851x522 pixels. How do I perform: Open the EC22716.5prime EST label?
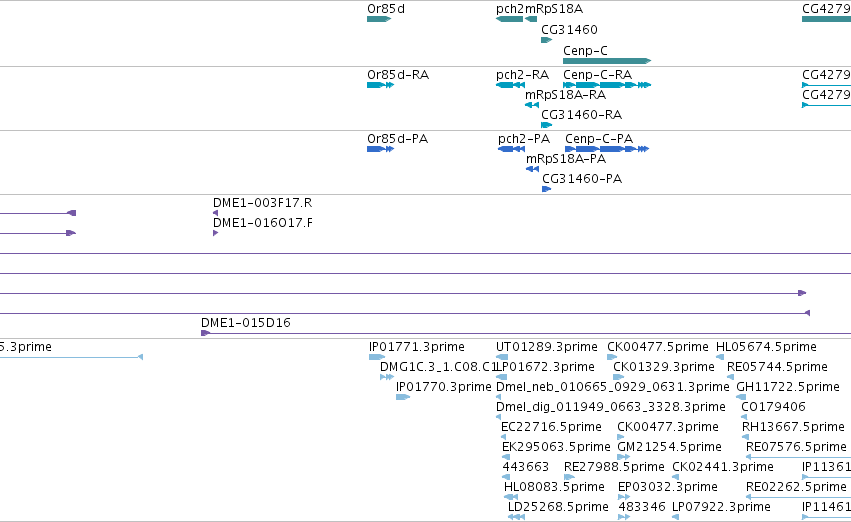pyautogui.click(x=551, y=427)
